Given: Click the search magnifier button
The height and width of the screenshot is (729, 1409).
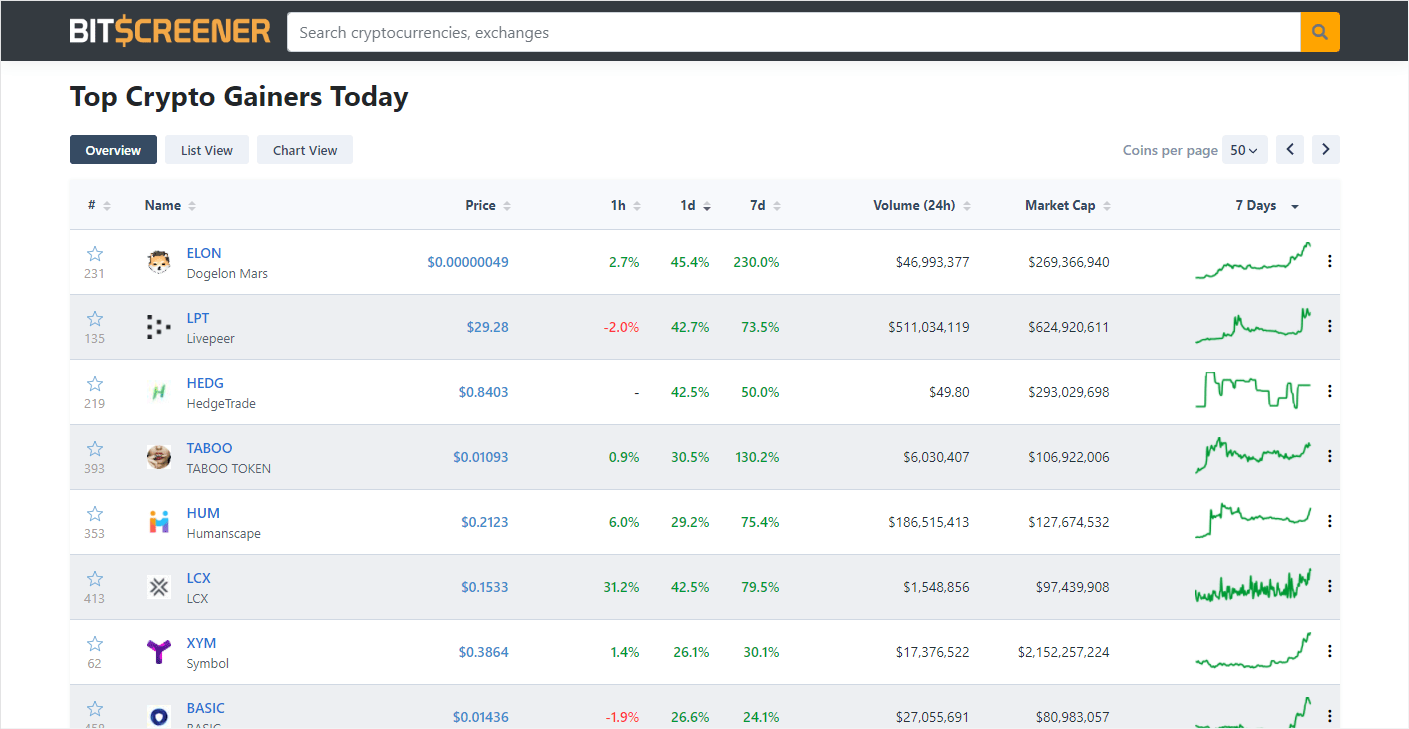Looking at the screenshot, I should 1319,31.
